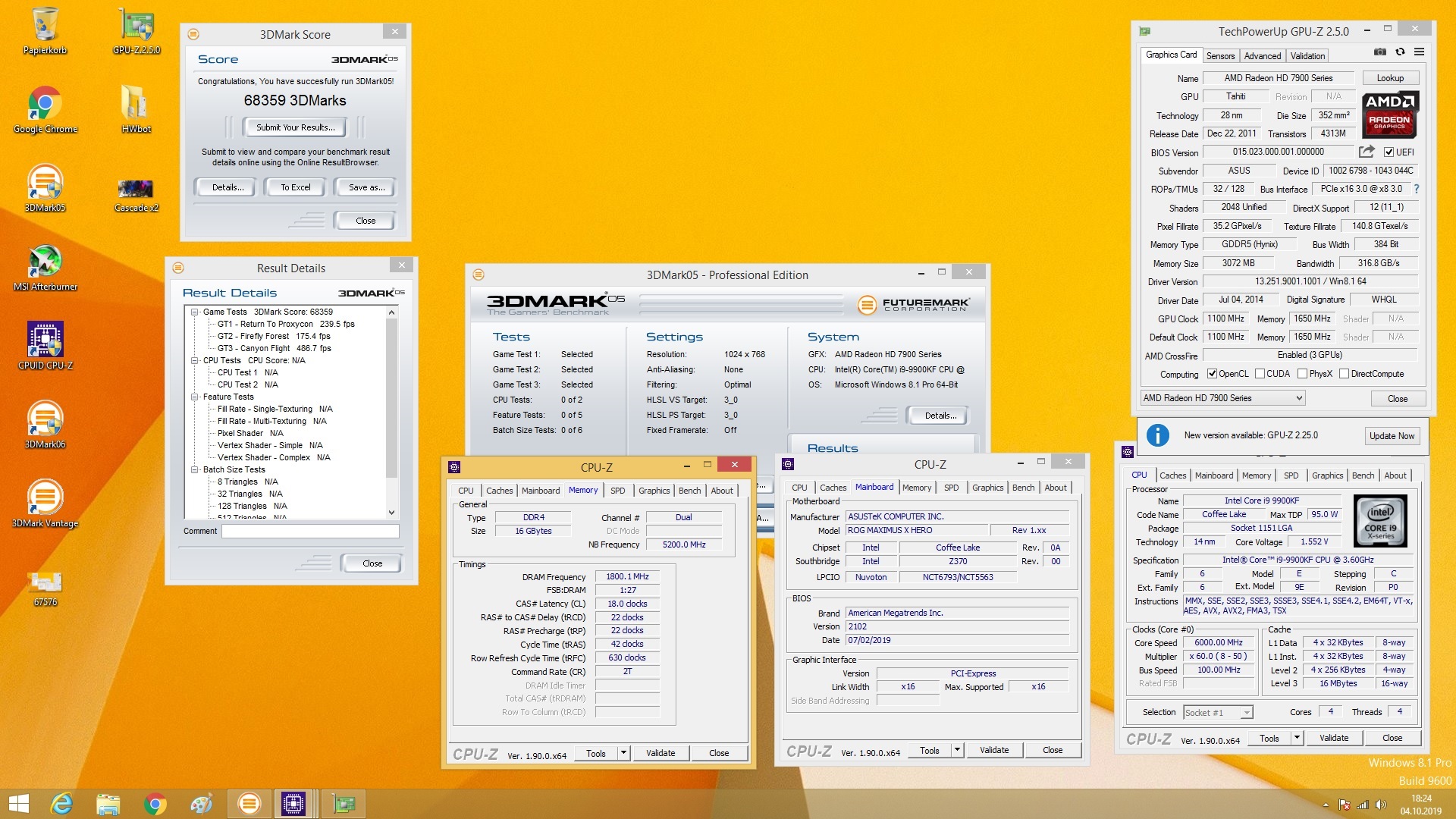The image size is (1456, 819).
Task: Click the BIOS export share icon in GPU-Z
Action: [x=1367, y=152]
